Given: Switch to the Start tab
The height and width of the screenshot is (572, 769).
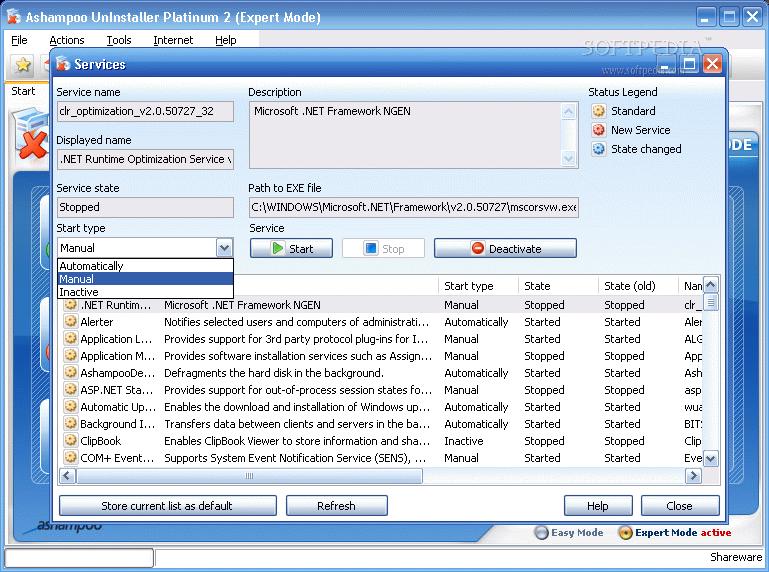Looking at the screenshot, I should coord(23,91).
